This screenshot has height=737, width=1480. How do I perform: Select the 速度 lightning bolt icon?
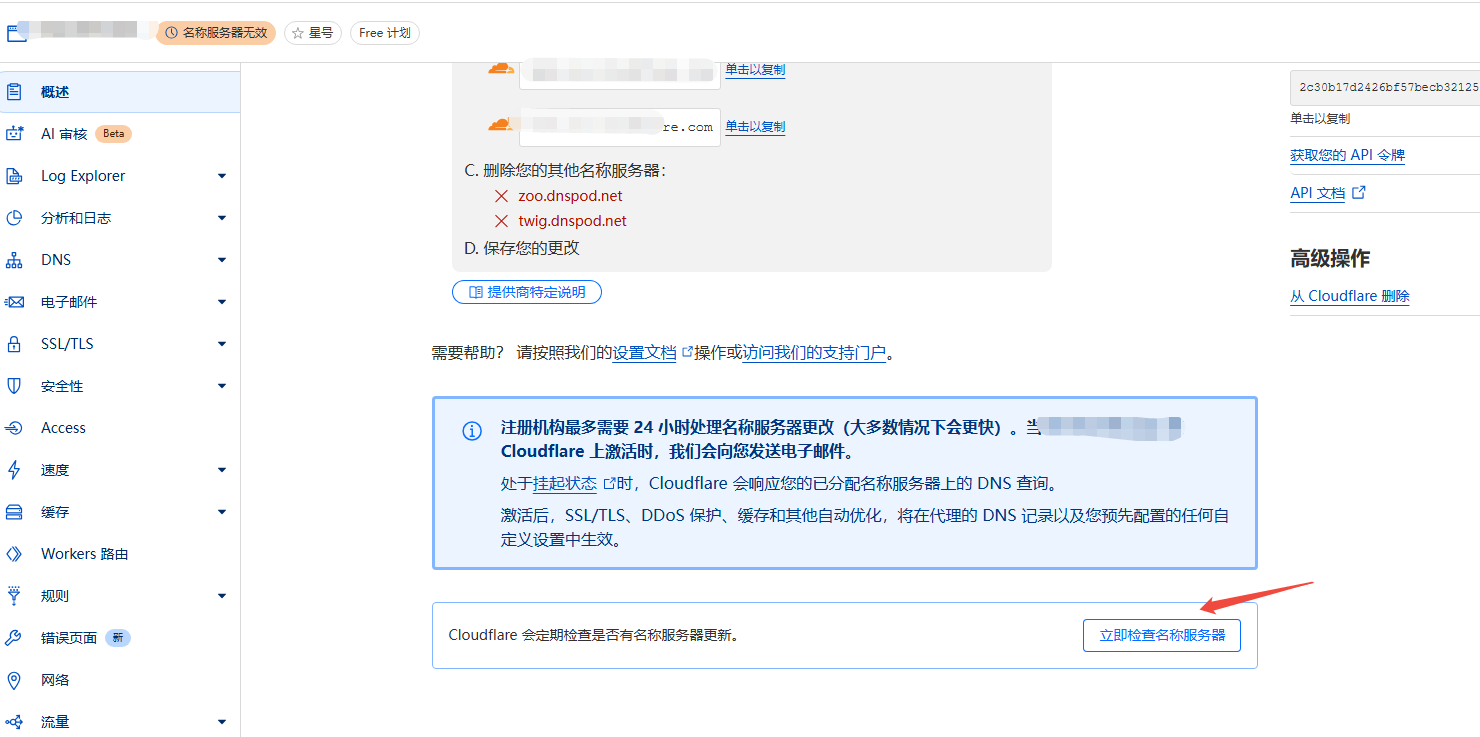point(14,470)
